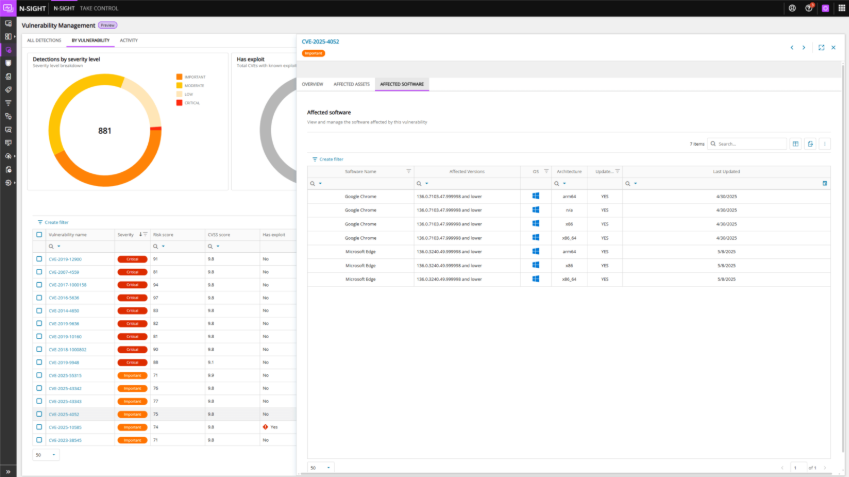Open the page size dropdown in detail panel
The height and width of the screenshot is (477, 849).
click(x=320, y=467)
